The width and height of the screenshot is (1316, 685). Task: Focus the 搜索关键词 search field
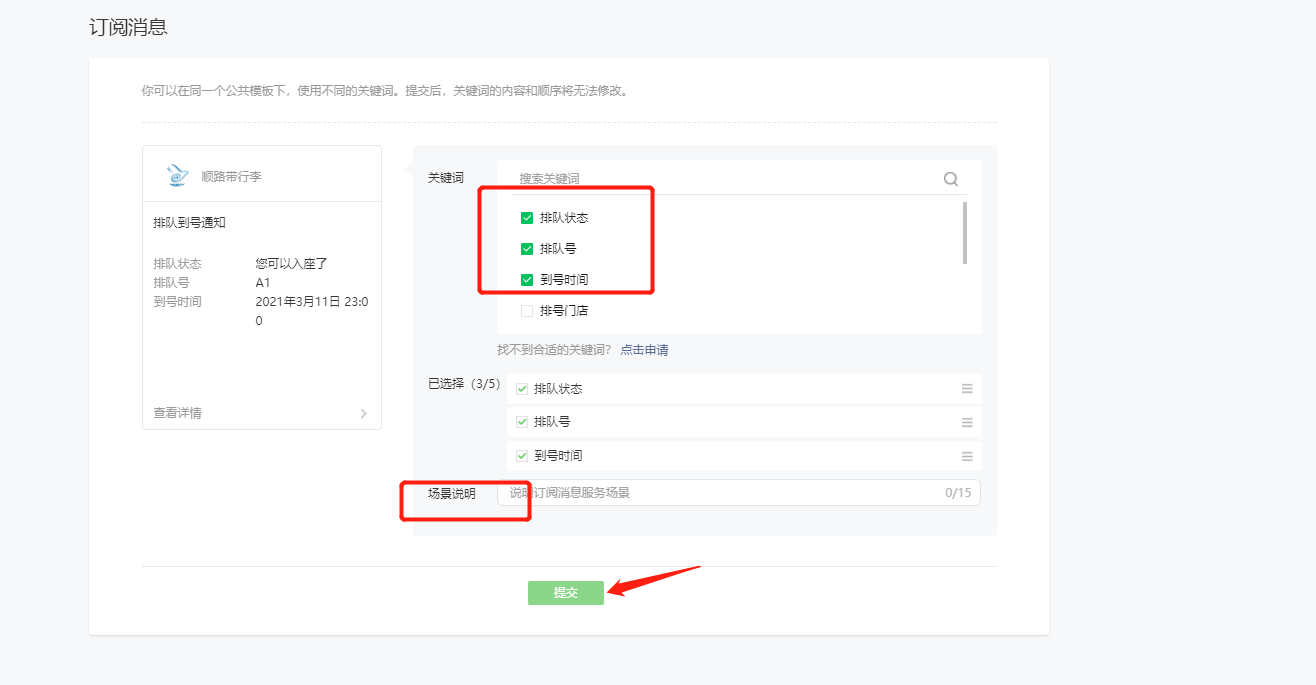click(720, 179)
